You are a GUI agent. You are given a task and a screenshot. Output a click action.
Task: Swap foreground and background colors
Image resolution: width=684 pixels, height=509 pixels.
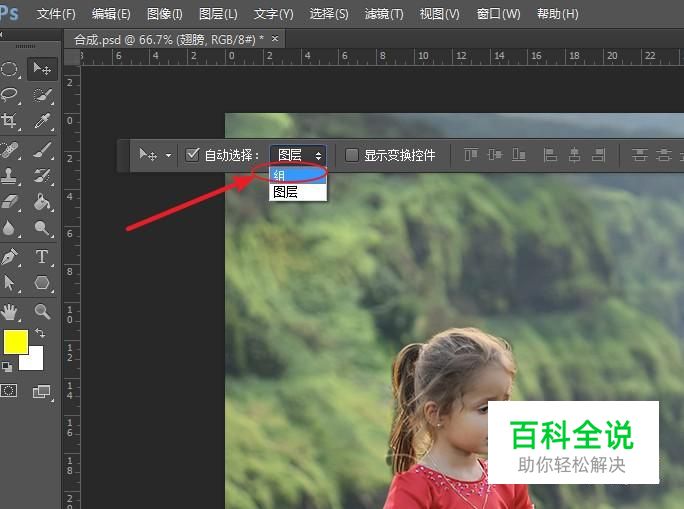[40, 333]
